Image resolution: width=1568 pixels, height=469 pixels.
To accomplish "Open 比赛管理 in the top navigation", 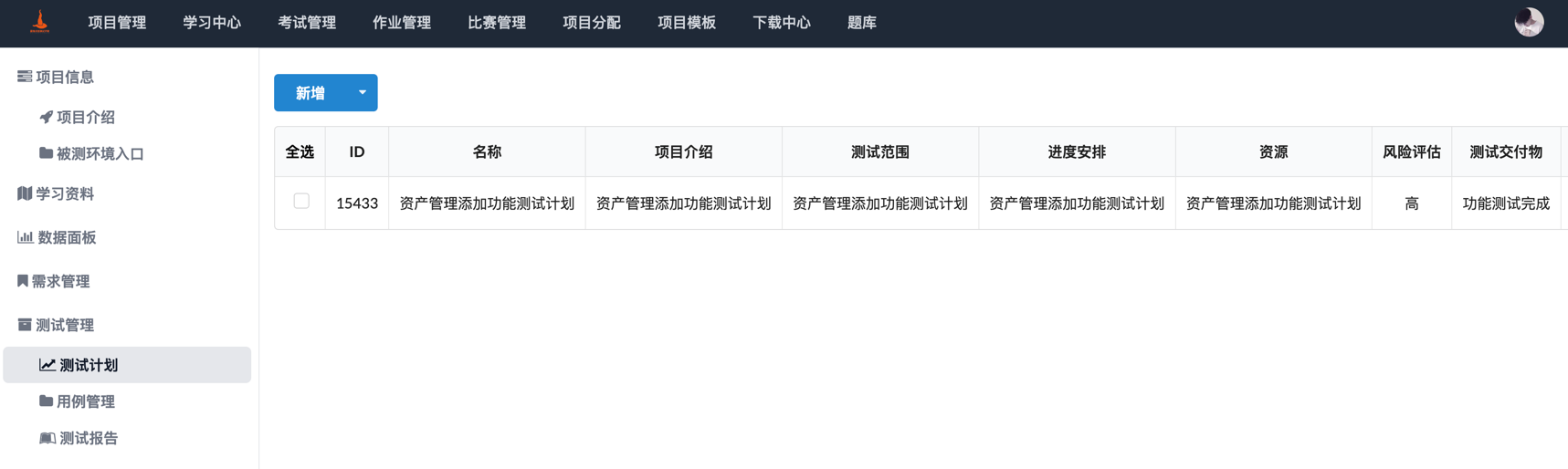I will click(x=497, y=23).
